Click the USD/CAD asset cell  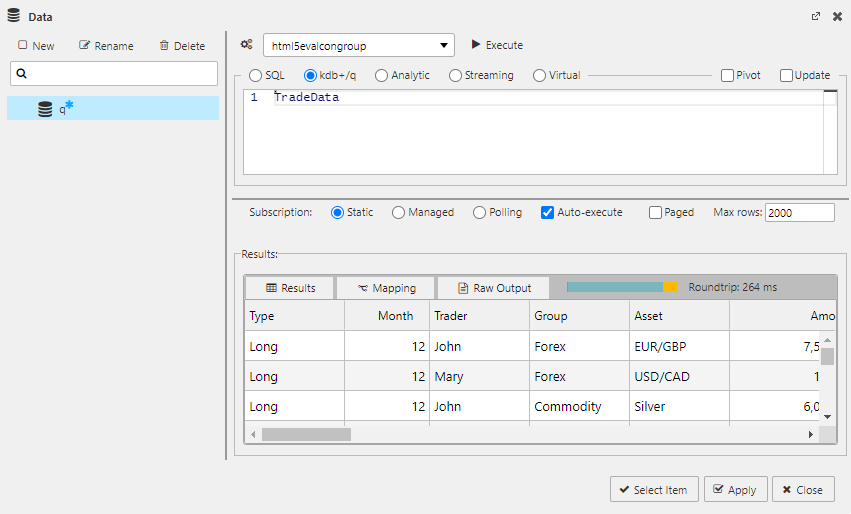point(679,376)
